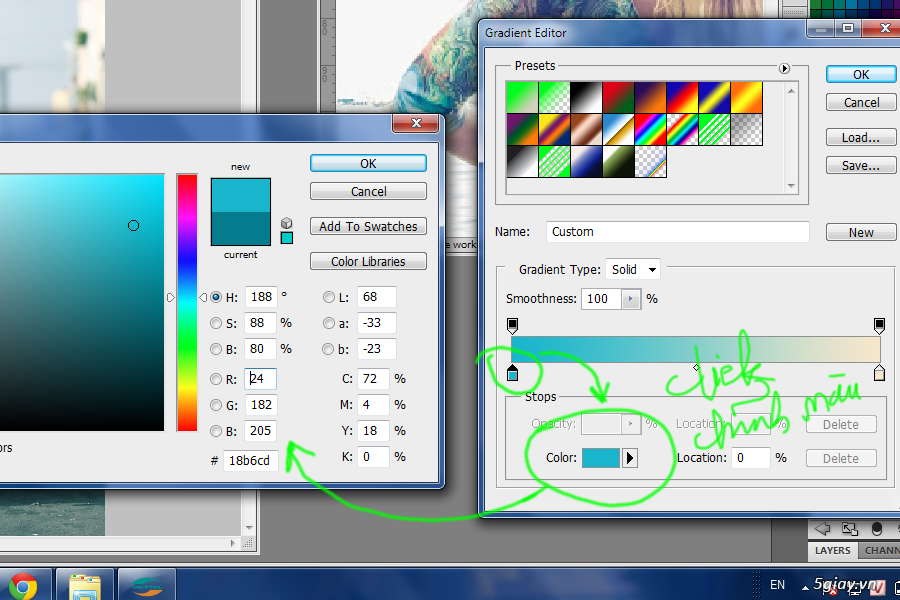900x600 pixels.
Task: Open the file explorer taskbar icon
Action: pos(84,585)
